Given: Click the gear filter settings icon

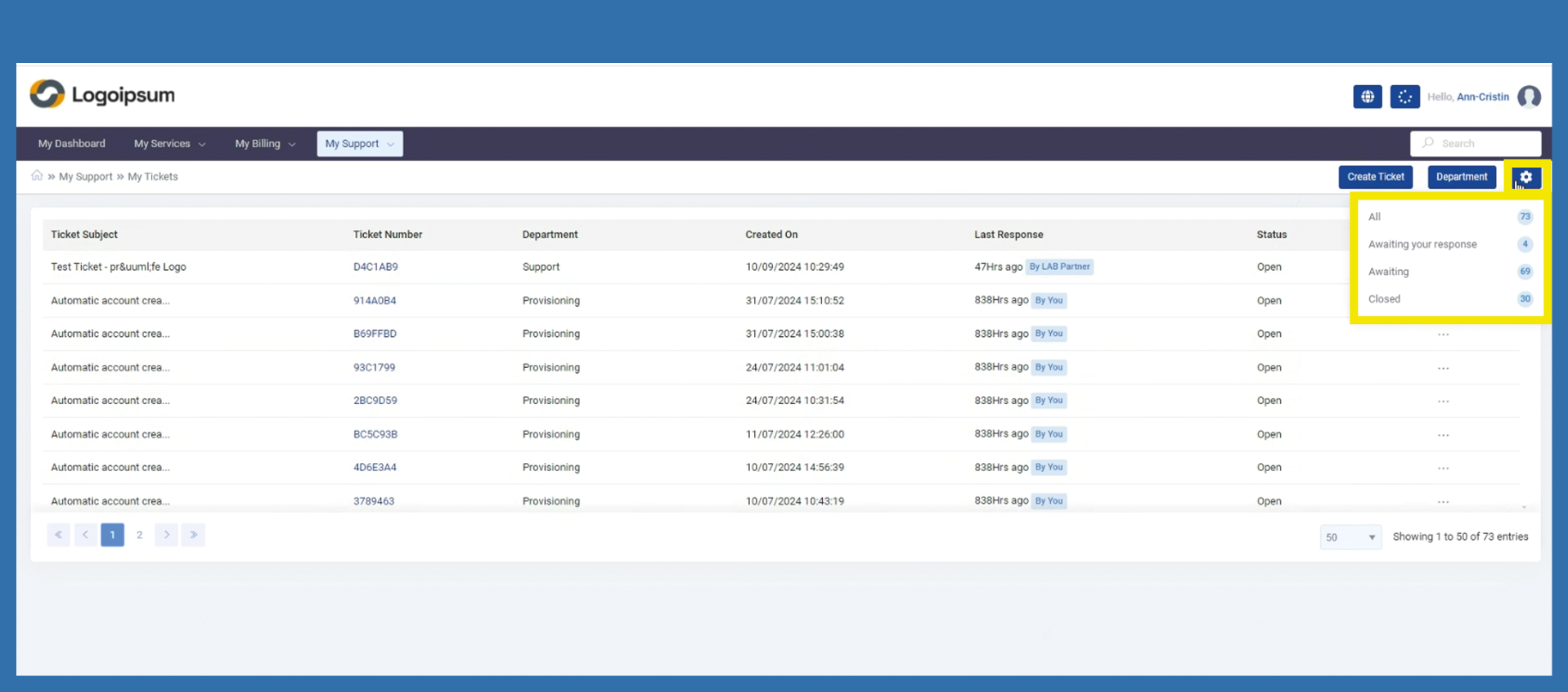Looking at the screenshot, I should click(1525, 177).
